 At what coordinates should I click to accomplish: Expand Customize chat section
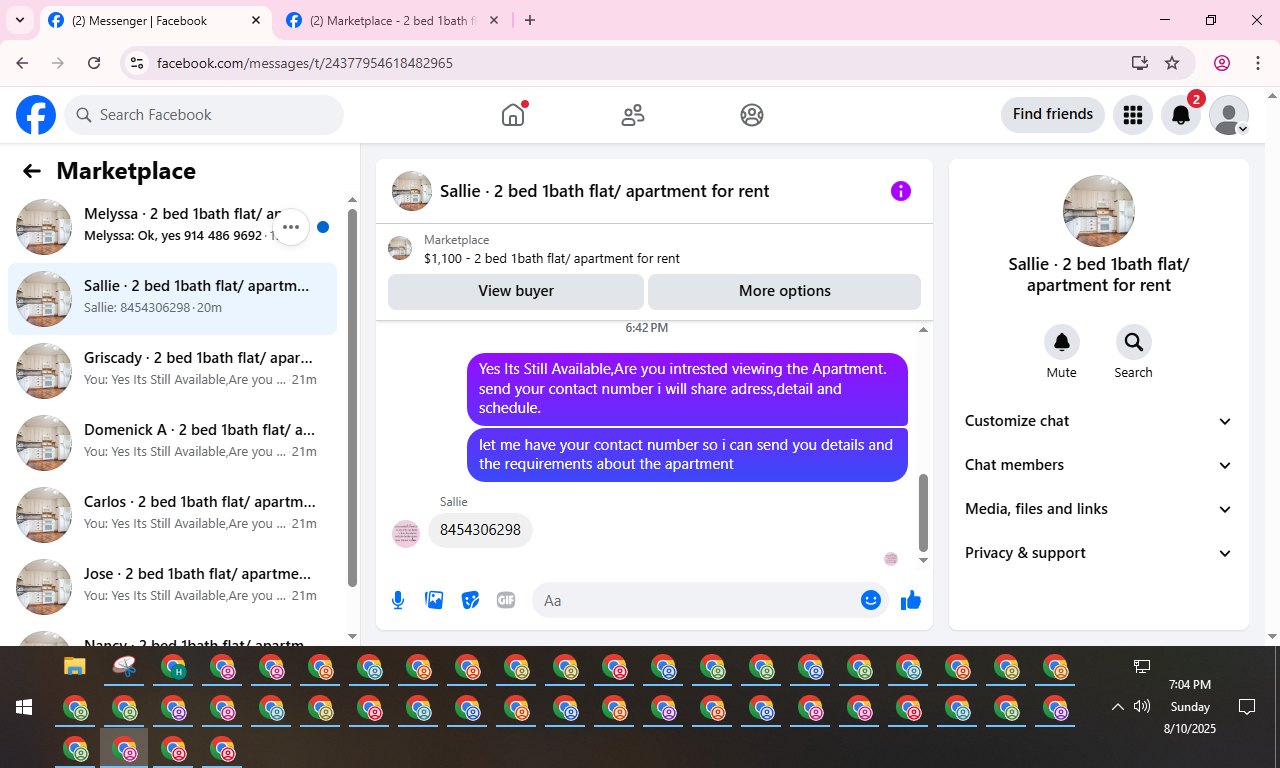point(1098,421)
